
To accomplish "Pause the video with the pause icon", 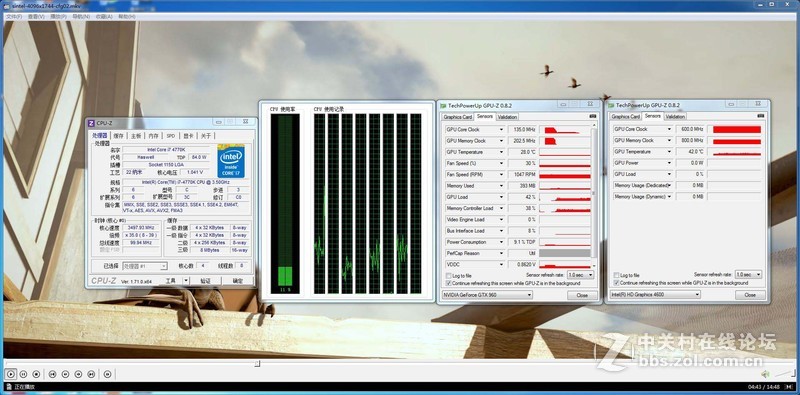I will coord(24,374).
